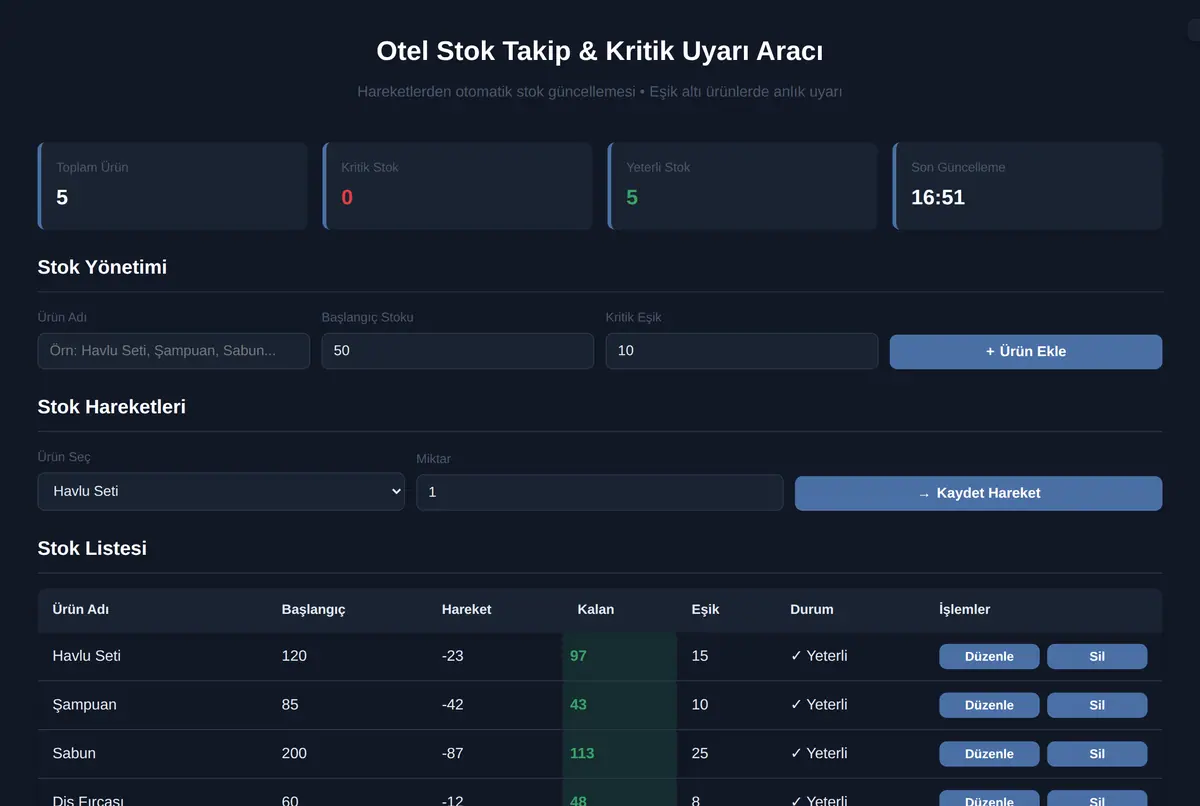Click the movement value -42
1200x806 pixels.
tap(453, 705)
